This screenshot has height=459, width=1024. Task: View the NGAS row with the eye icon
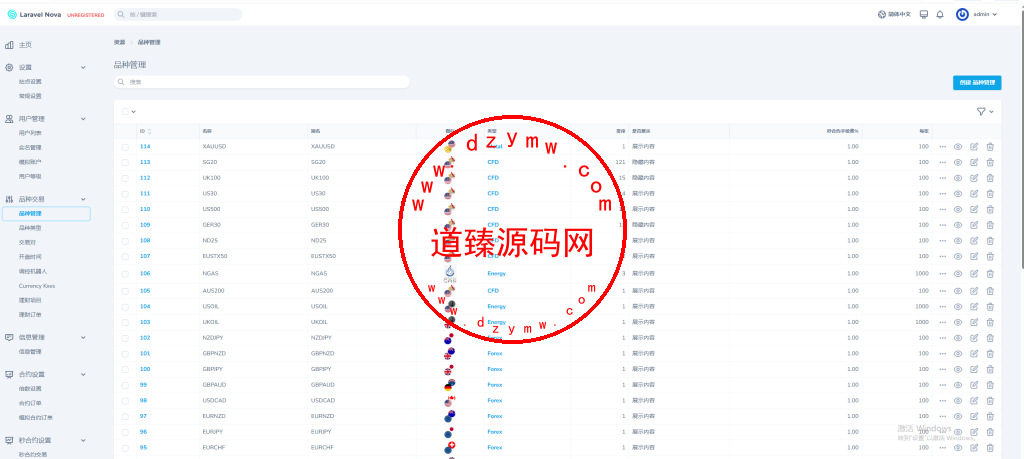click(958, 274)
